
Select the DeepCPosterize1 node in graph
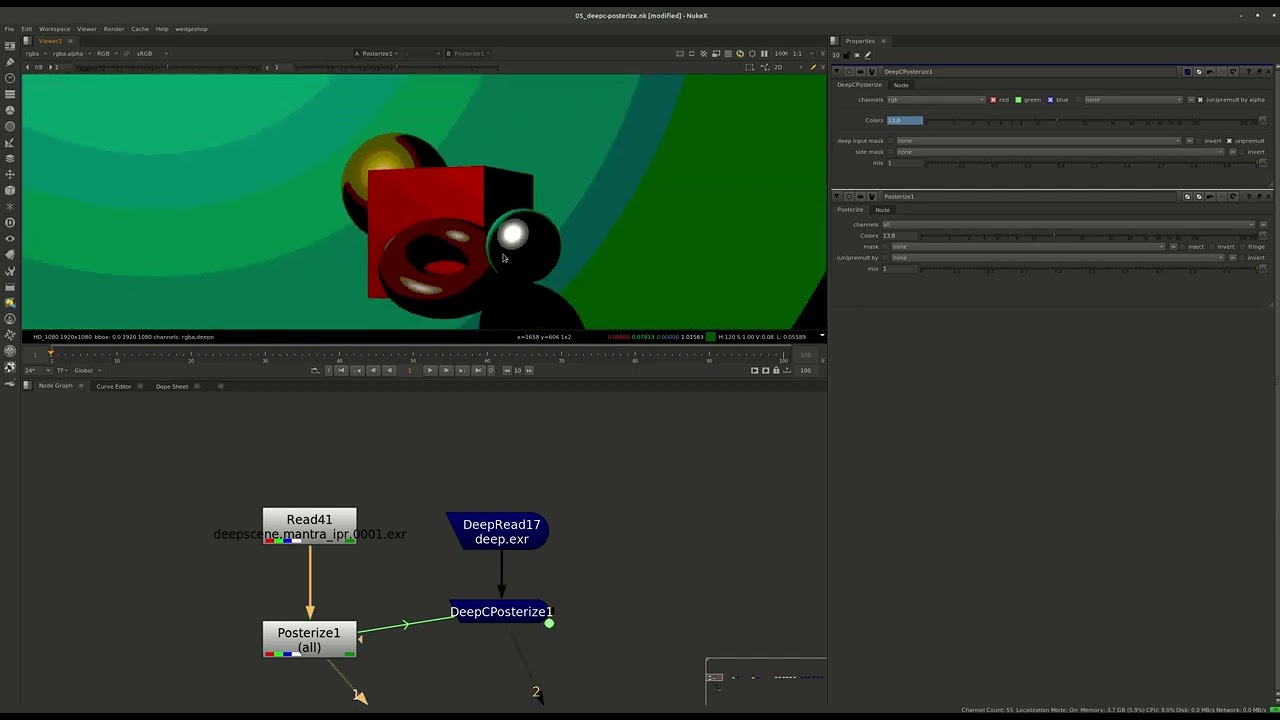tap(501, 611)
